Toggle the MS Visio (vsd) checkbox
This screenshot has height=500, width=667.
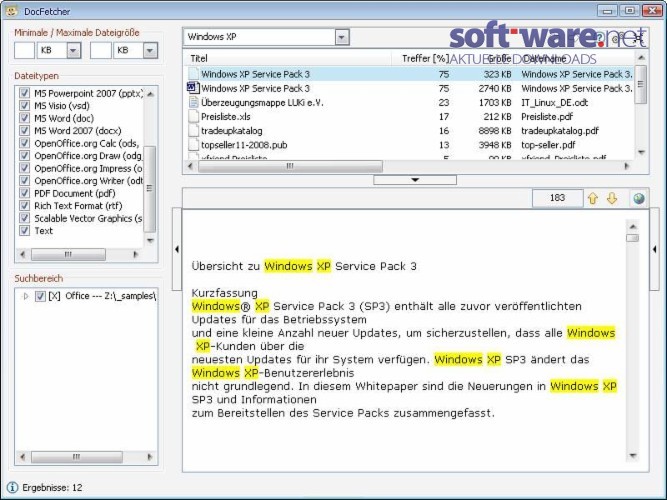pyautogui.click(x=24, y=105)
